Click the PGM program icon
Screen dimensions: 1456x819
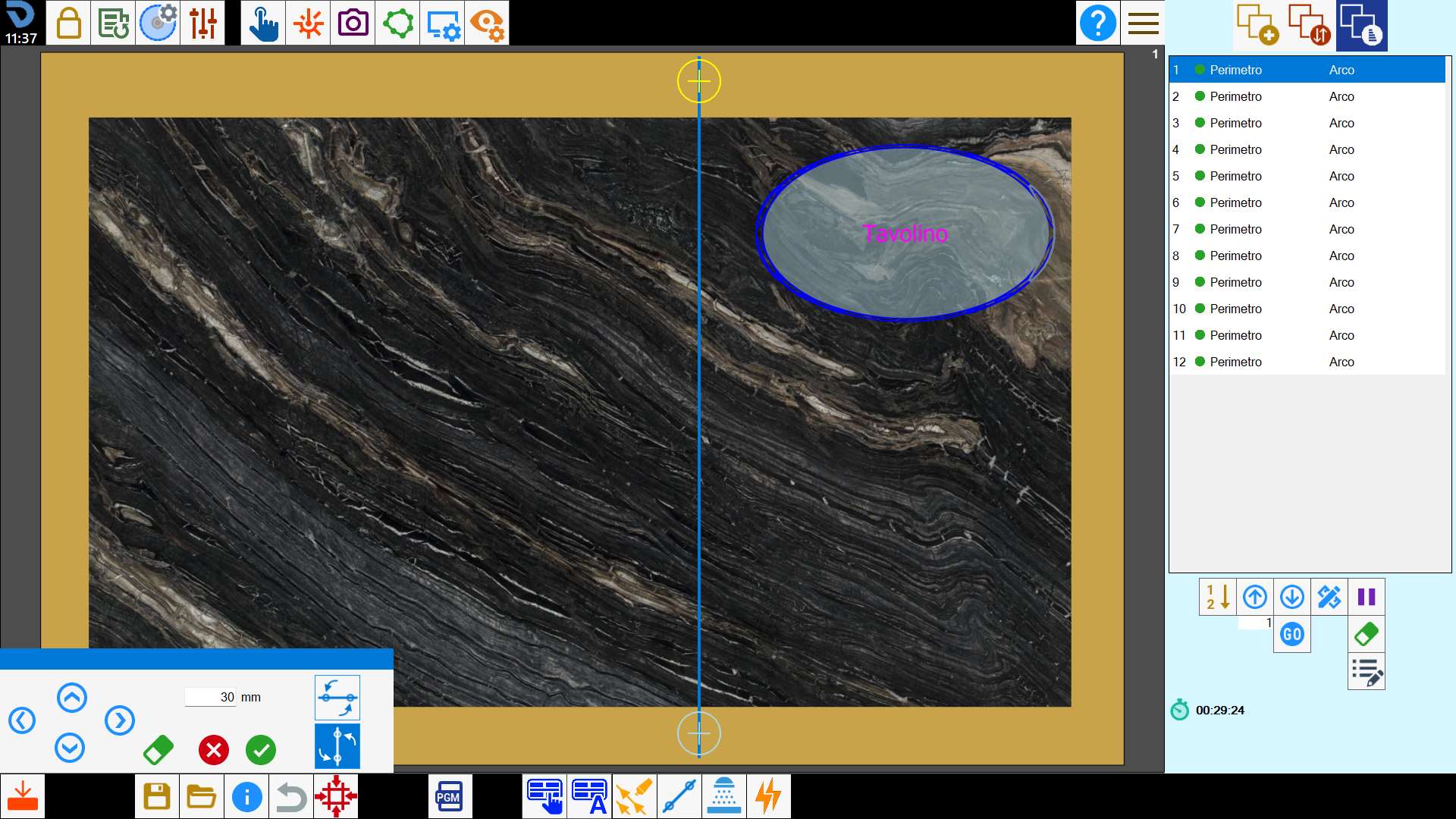point(450,796)
